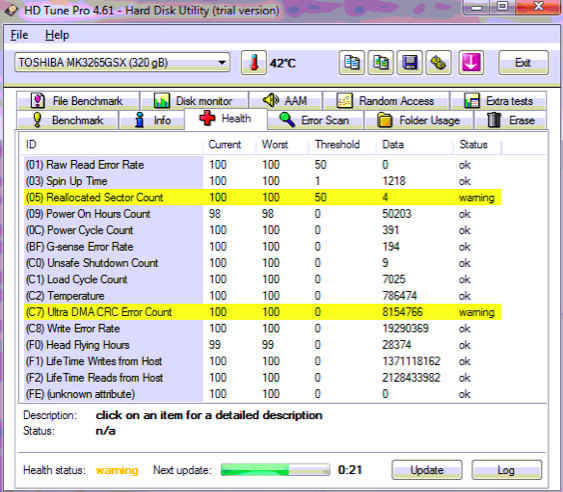This screenshot has width=563, height=492.
Task: Click the Threshold column header
Action: click(338, 144)
